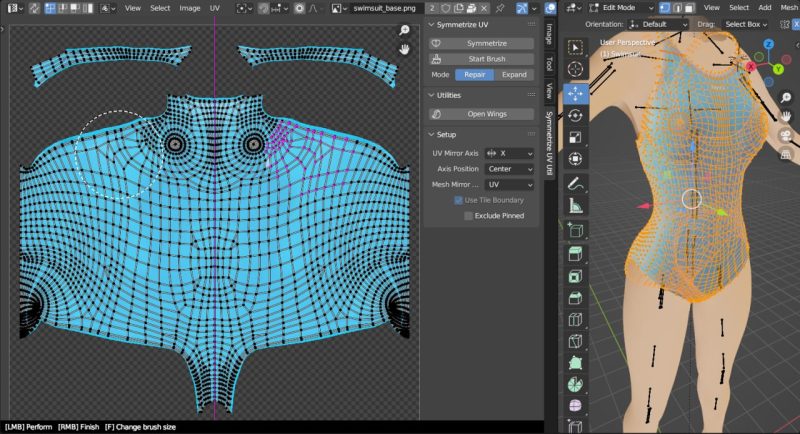Viewport: 800px width, 434px height.
Task: Click the Open Wings button
Action: (486, 114)
